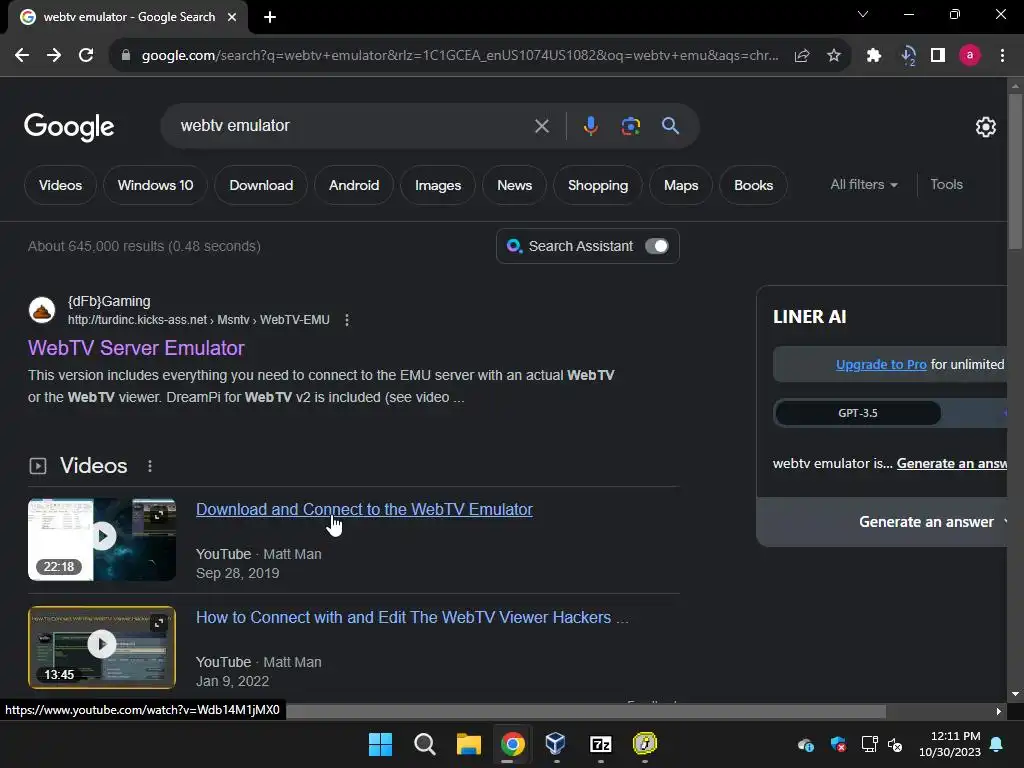Filter results by Android

pyautogui.click(x=354, y=185)
